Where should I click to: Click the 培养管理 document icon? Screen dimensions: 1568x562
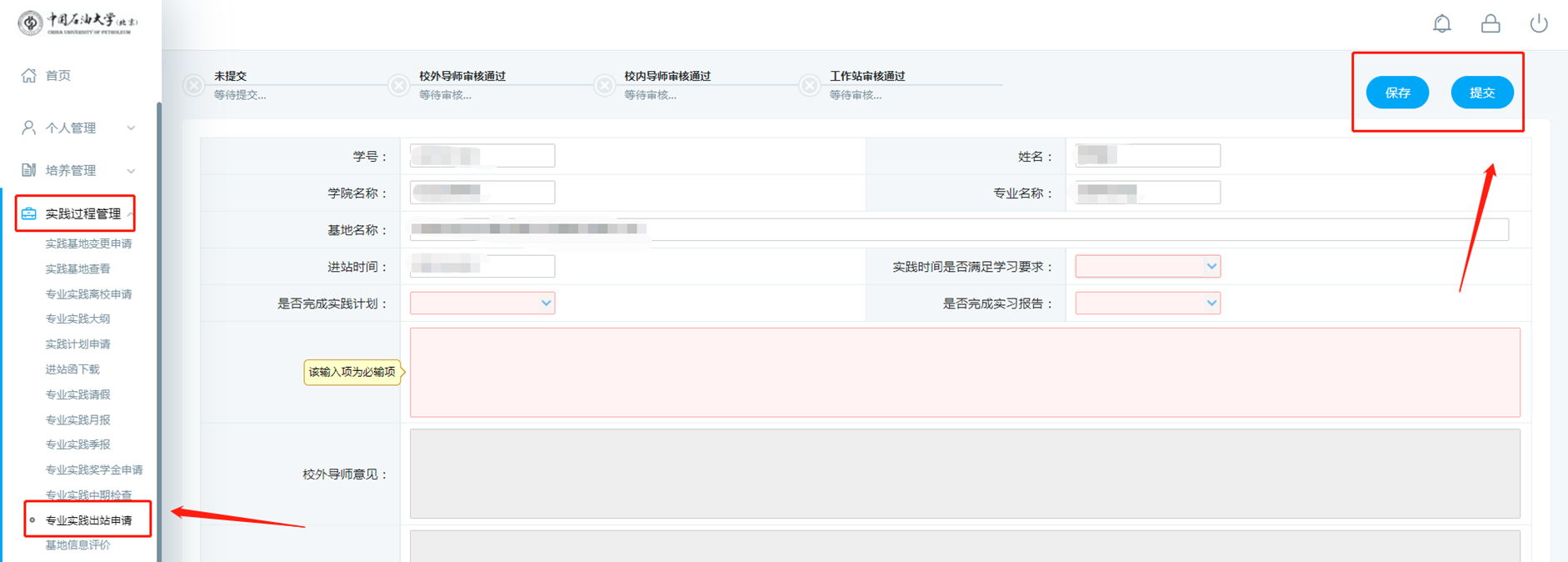tap(29, 170)
